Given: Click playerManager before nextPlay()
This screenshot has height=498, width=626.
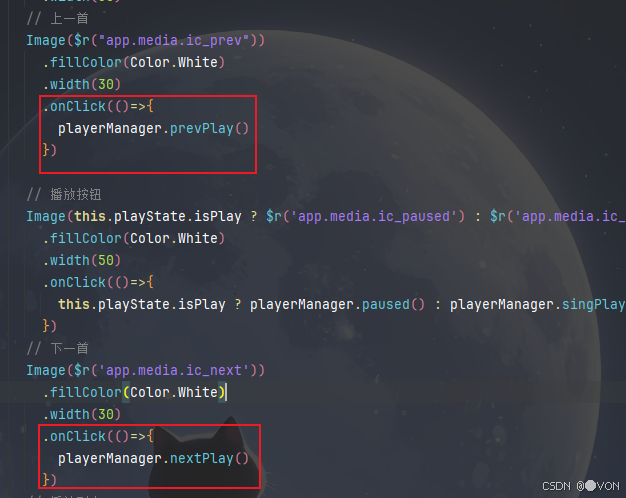Looking at the screenshot, I should click(110, 458).
